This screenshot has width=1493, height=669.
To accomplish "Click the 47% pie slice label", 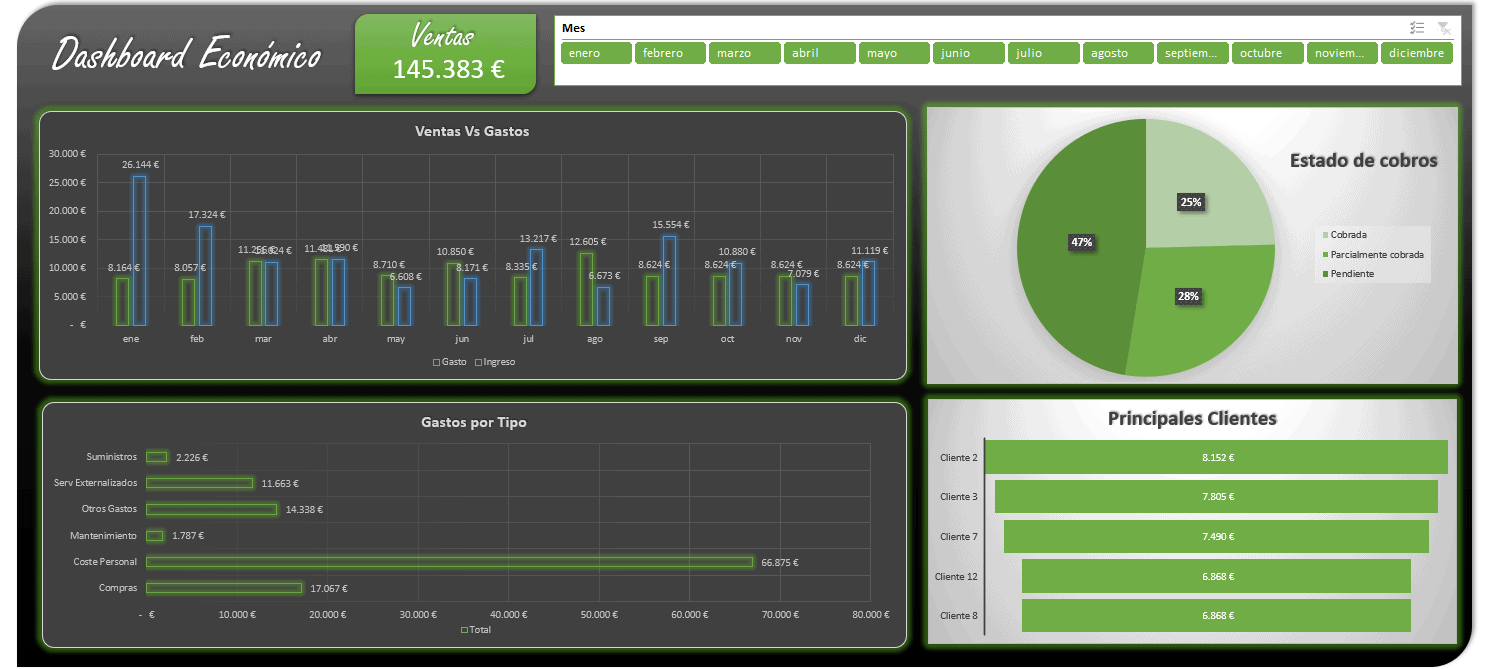I will (x=1082, y=242).
